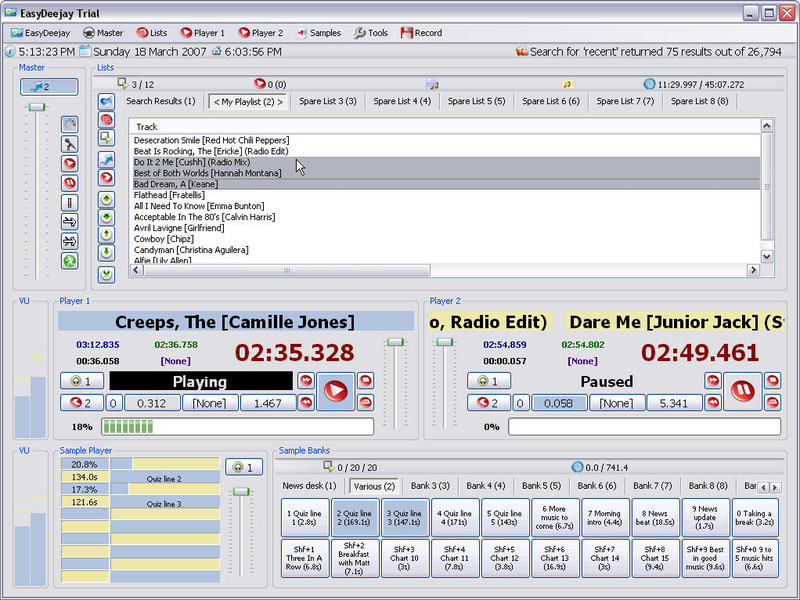This screenshot has height=600, width=800.
Task: Toggle the headphone 1 button in Player 2
Action: [x=489, y=381]
